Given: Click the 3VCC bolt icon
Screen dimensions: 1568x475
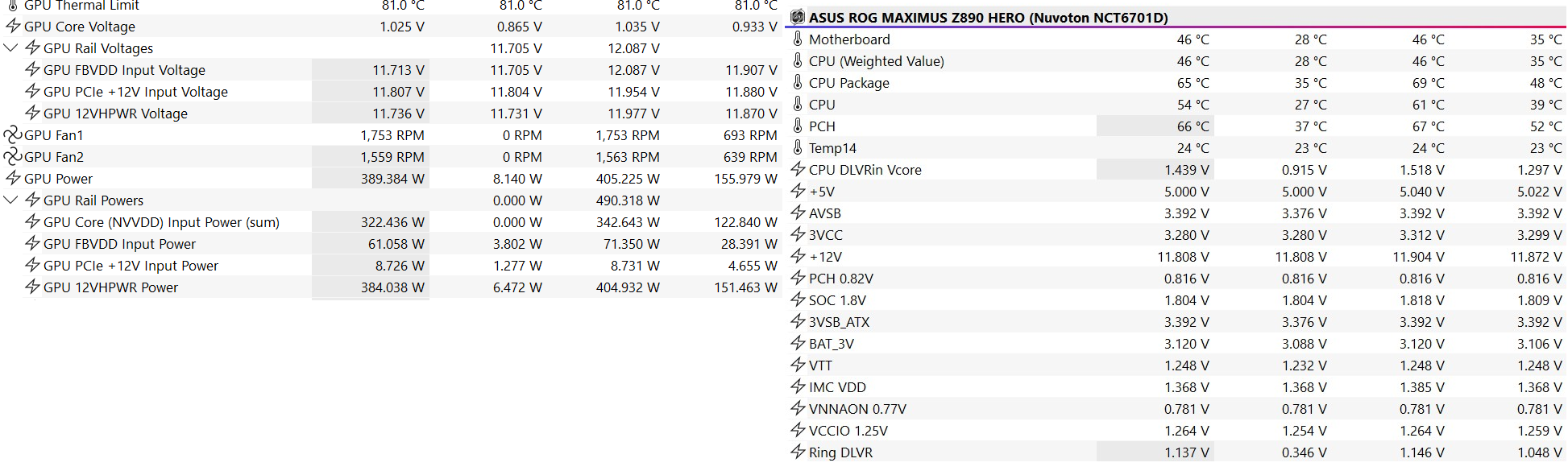Looking at the screenshot, I should pos(798,234).
